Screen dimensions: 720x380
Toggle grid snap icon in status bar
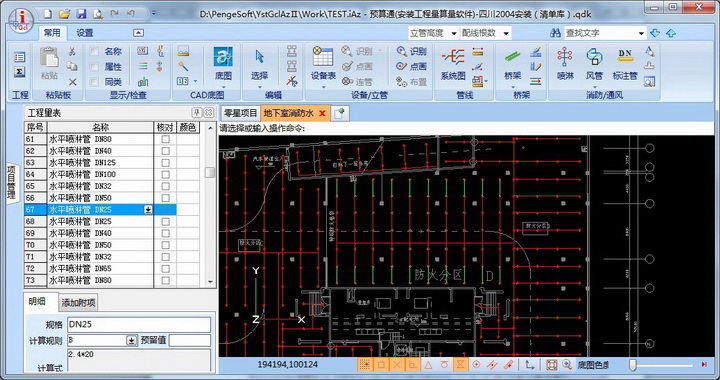pyautogui.click(x=365, y=365)
